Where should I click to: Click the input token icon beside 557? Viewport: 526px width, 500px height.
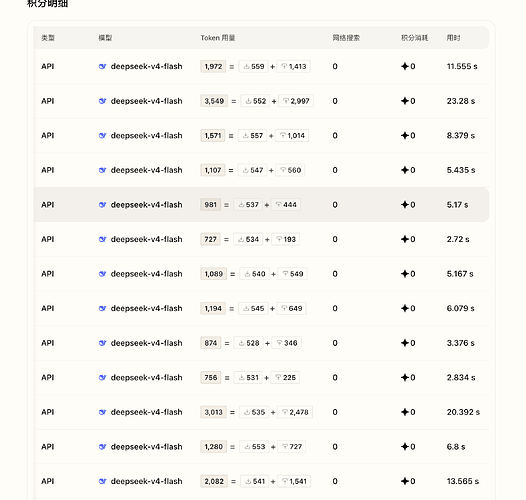coord(246,136)
